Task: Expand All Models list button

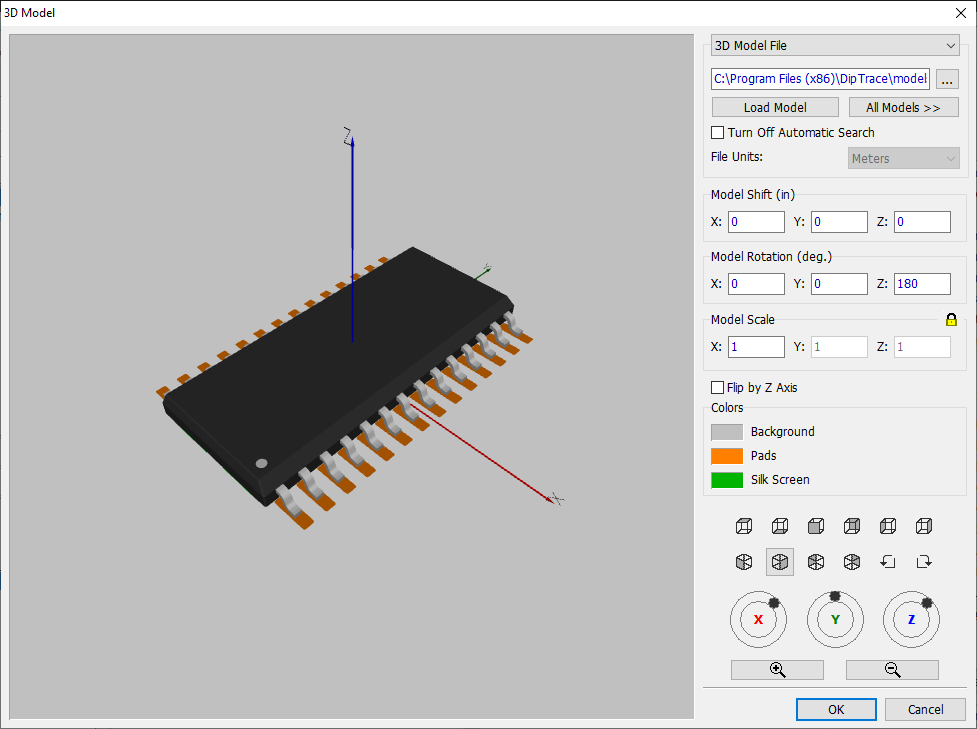Action: (903, 107)
